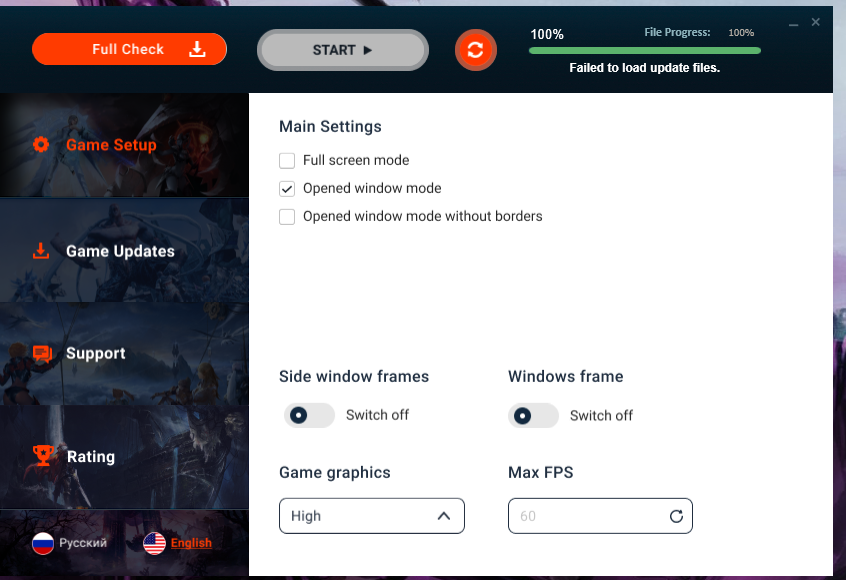This screenshot has height=580, width=846.
Task: Select the English language link
Action: click(191, 543)
